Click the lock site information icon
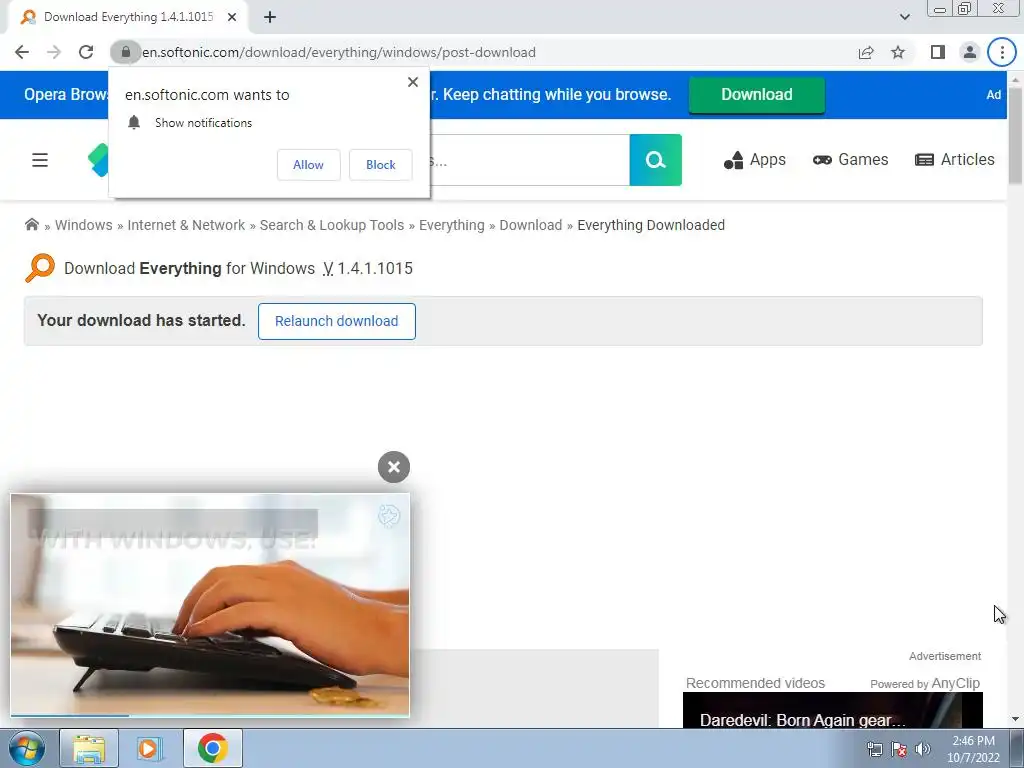Screen dimensions: 1024x768 (x=125, y=52)
